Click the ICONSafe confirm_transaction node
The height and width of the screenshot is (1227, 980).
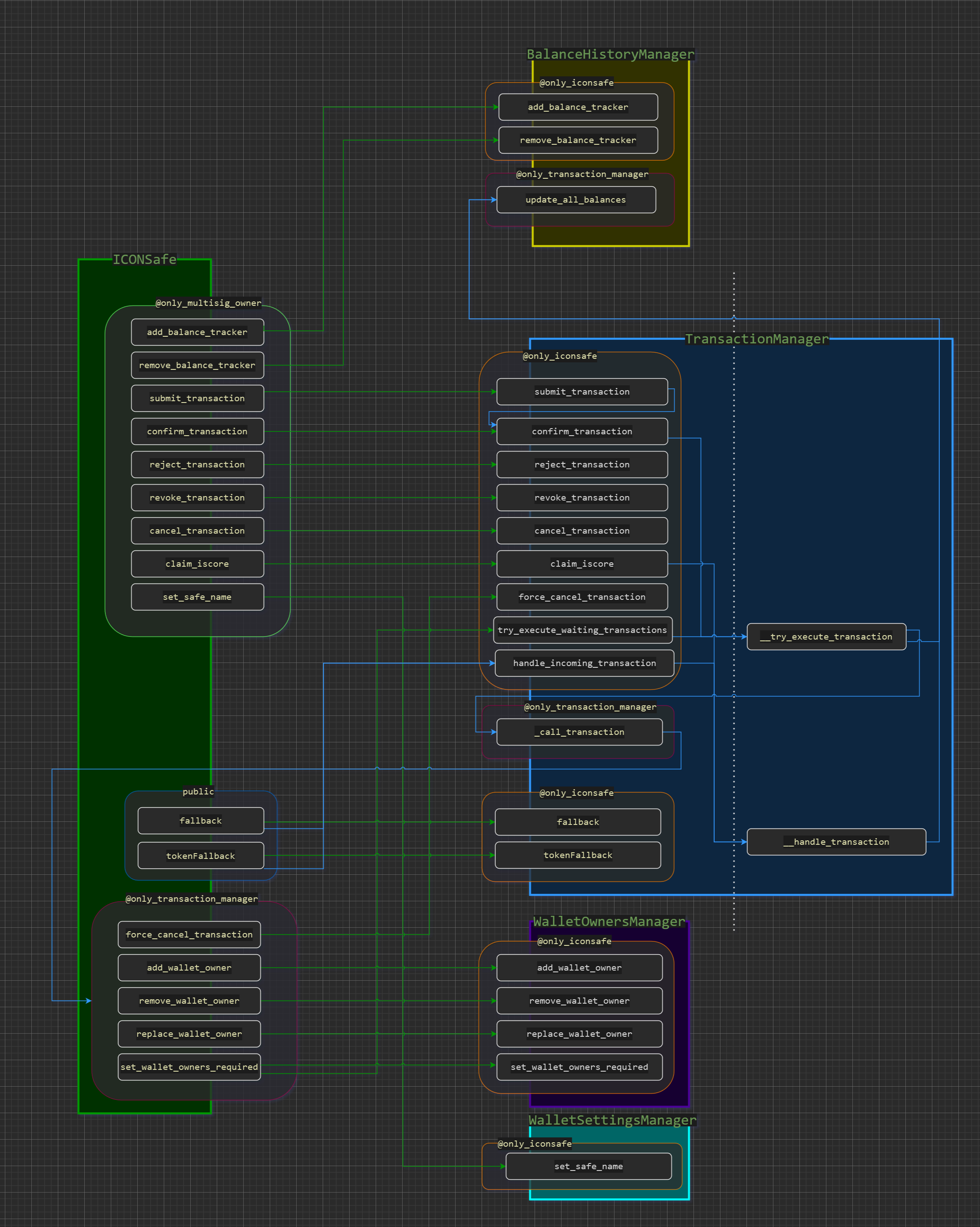click(197, 431)
